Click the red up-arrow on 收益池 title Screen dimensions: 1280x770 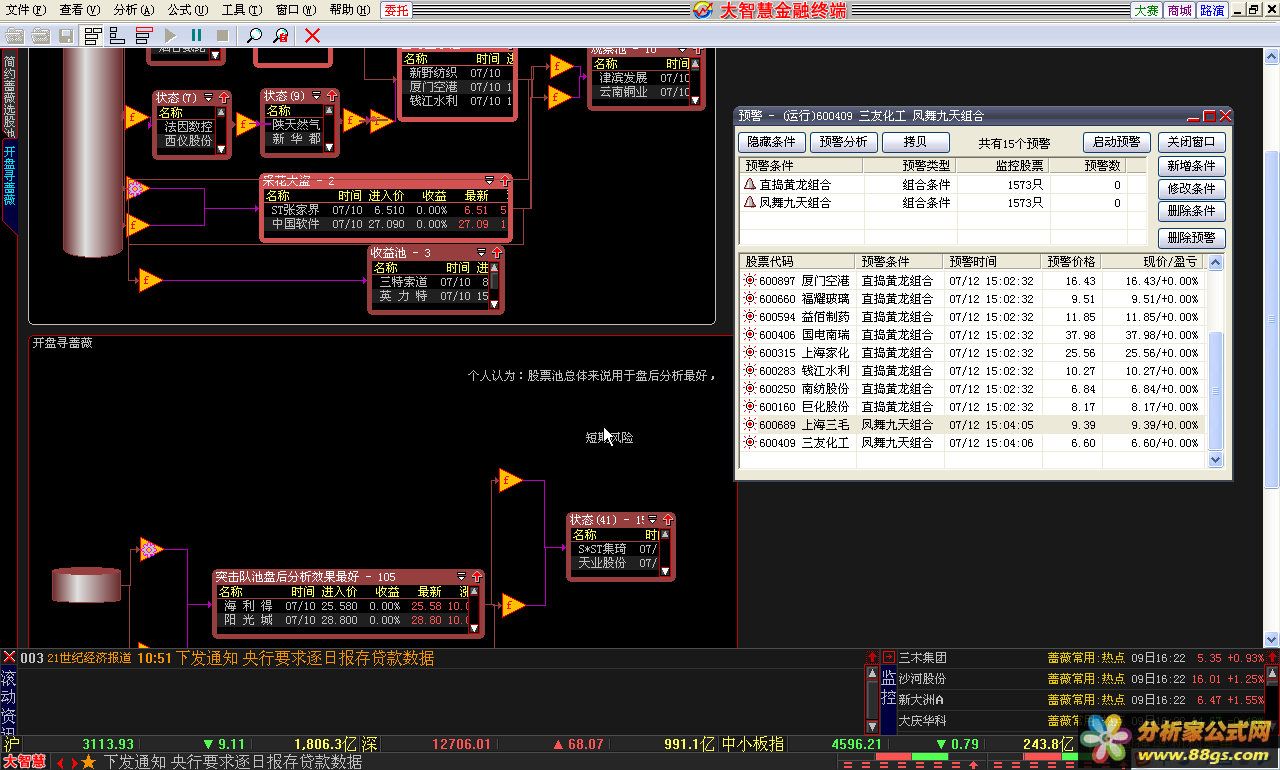point(496,253)
